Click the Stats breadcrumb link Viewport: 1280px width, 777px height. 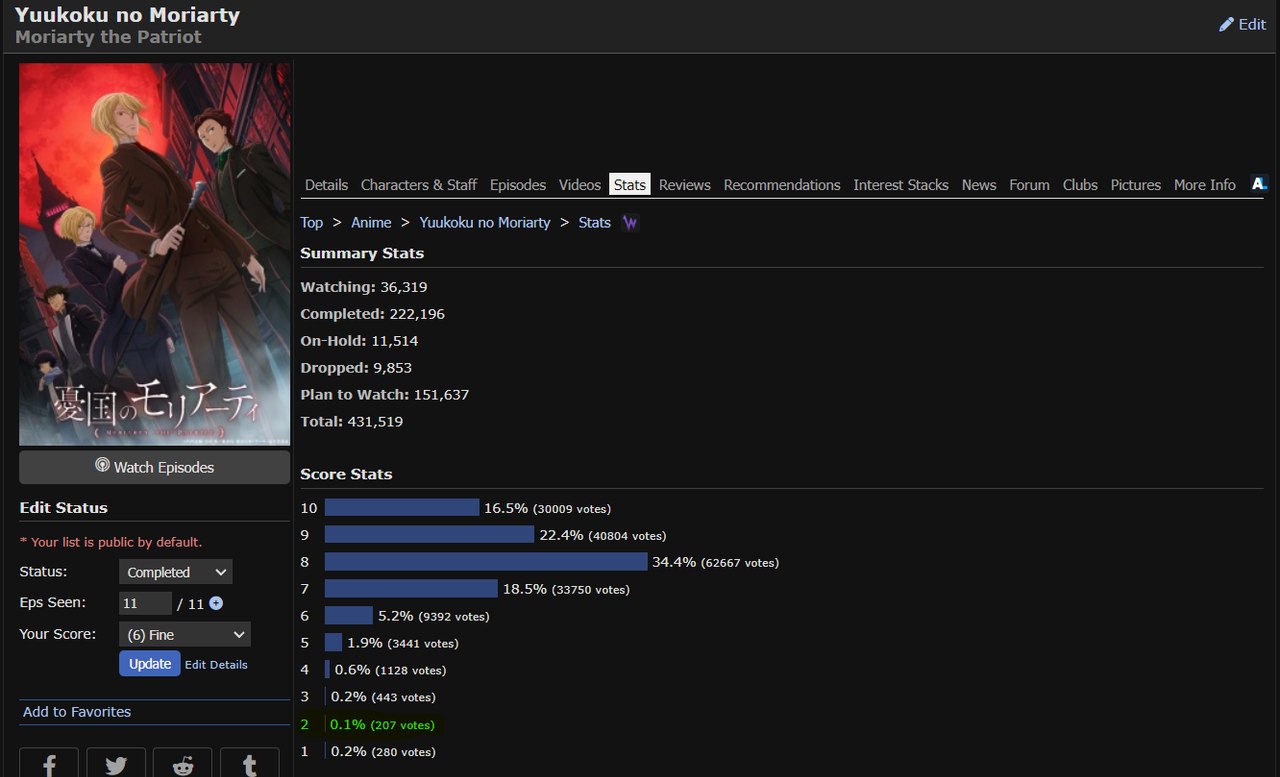click(x=594, y=223)
